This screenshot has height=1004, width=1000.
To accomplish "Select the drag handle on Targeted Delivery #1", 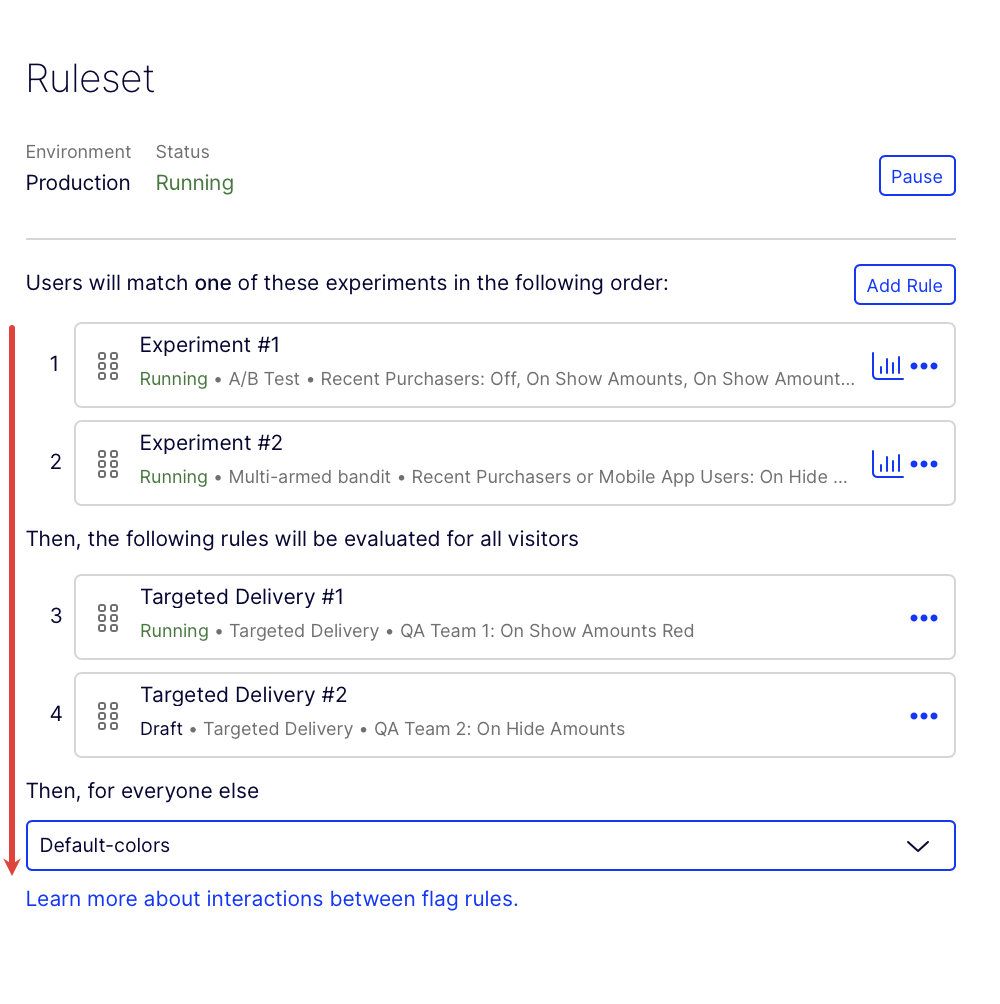I will 108,617.
